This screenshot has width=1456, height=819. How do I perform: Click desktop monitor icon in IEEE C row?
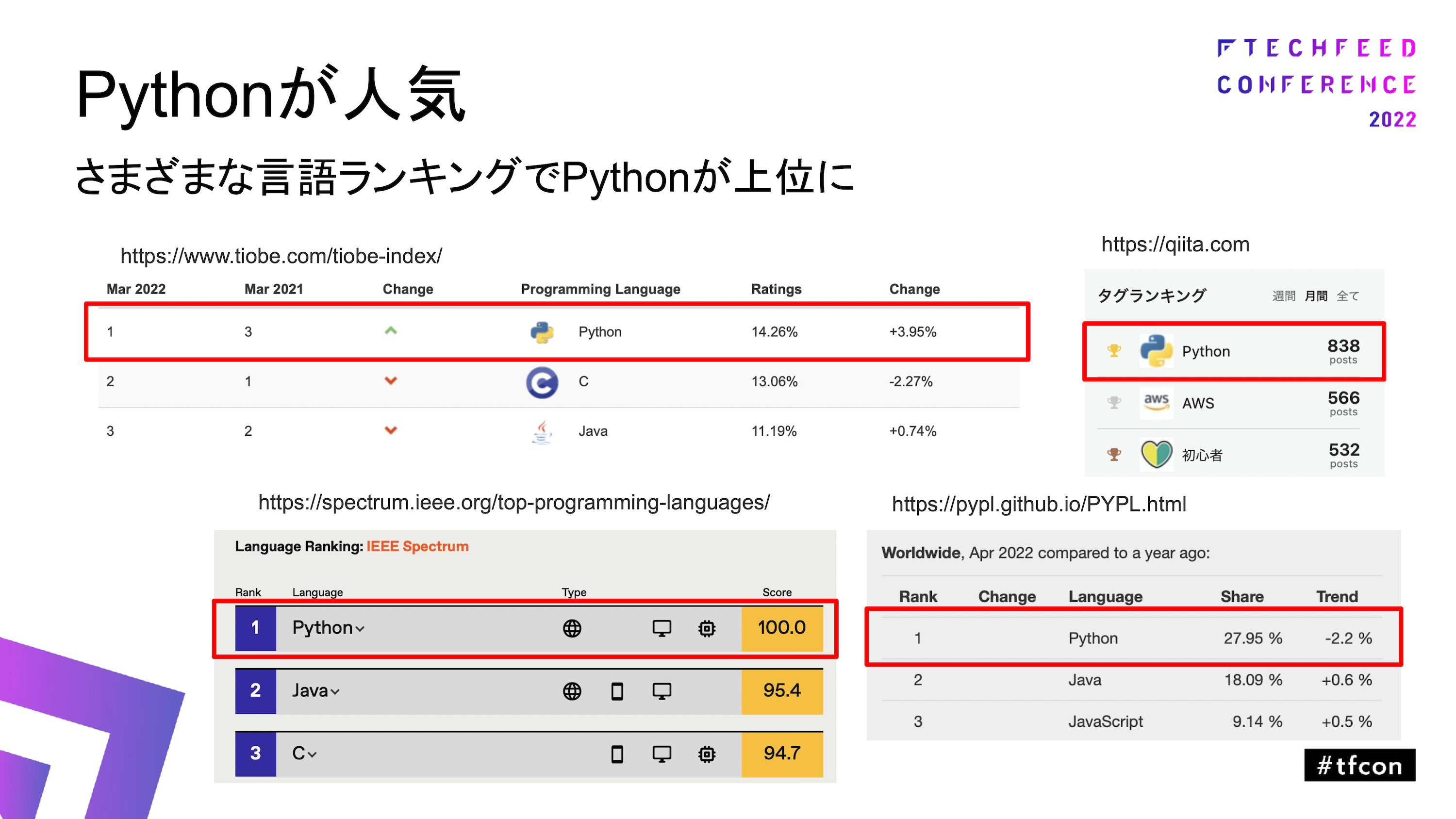pos(662,754)
